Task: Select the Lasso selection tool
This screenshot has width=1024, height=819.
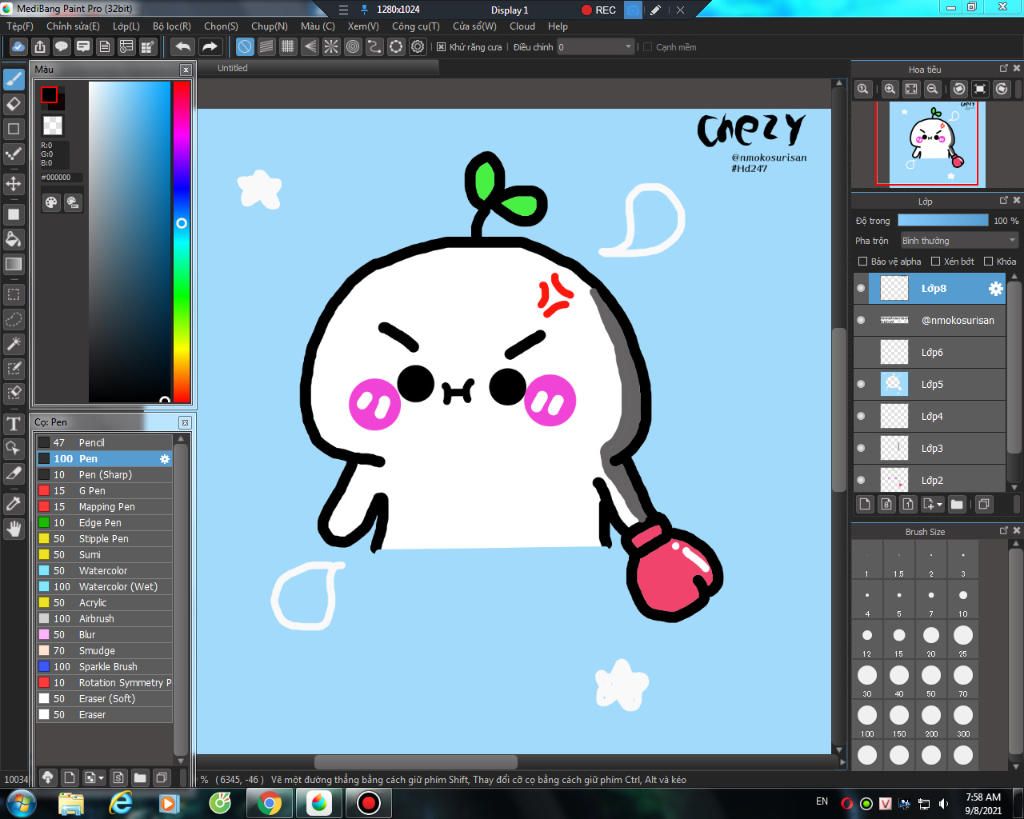Action: (x=13, y=319)
